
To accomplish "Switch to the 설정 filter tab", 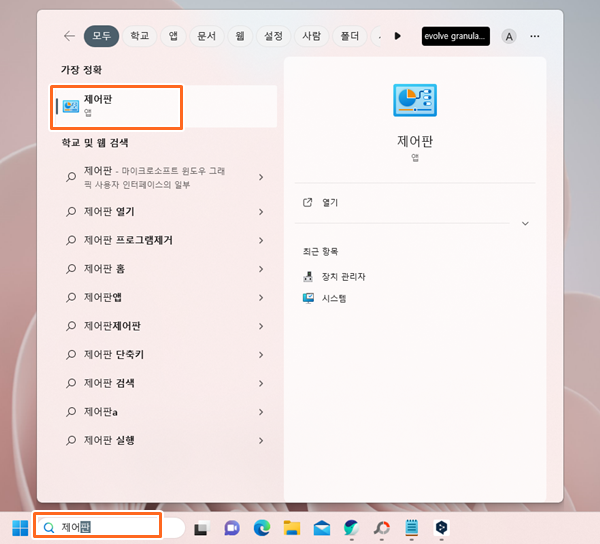I will tap(273, 36).
